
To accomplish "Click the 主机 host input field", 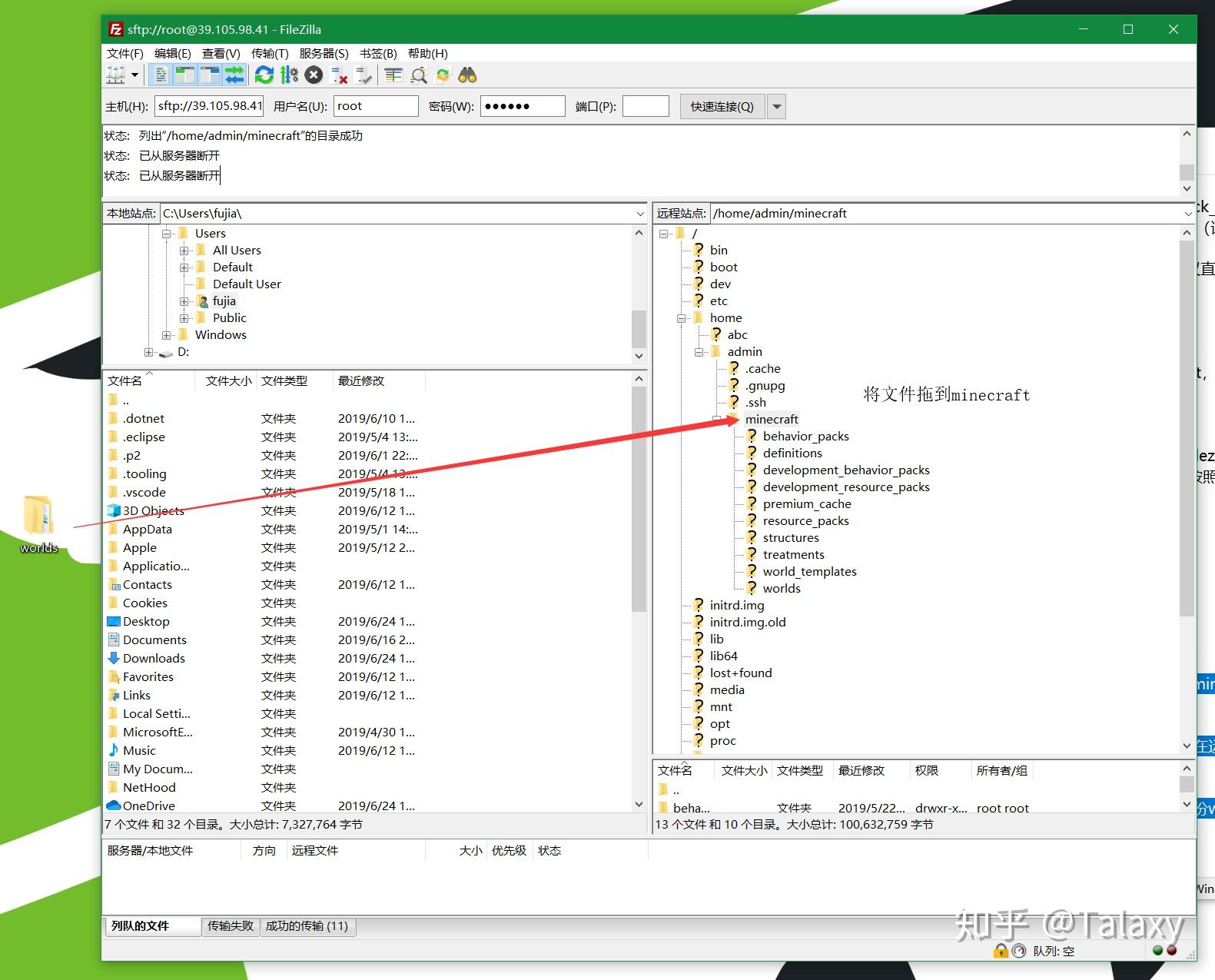I will [x=209, y=106].
